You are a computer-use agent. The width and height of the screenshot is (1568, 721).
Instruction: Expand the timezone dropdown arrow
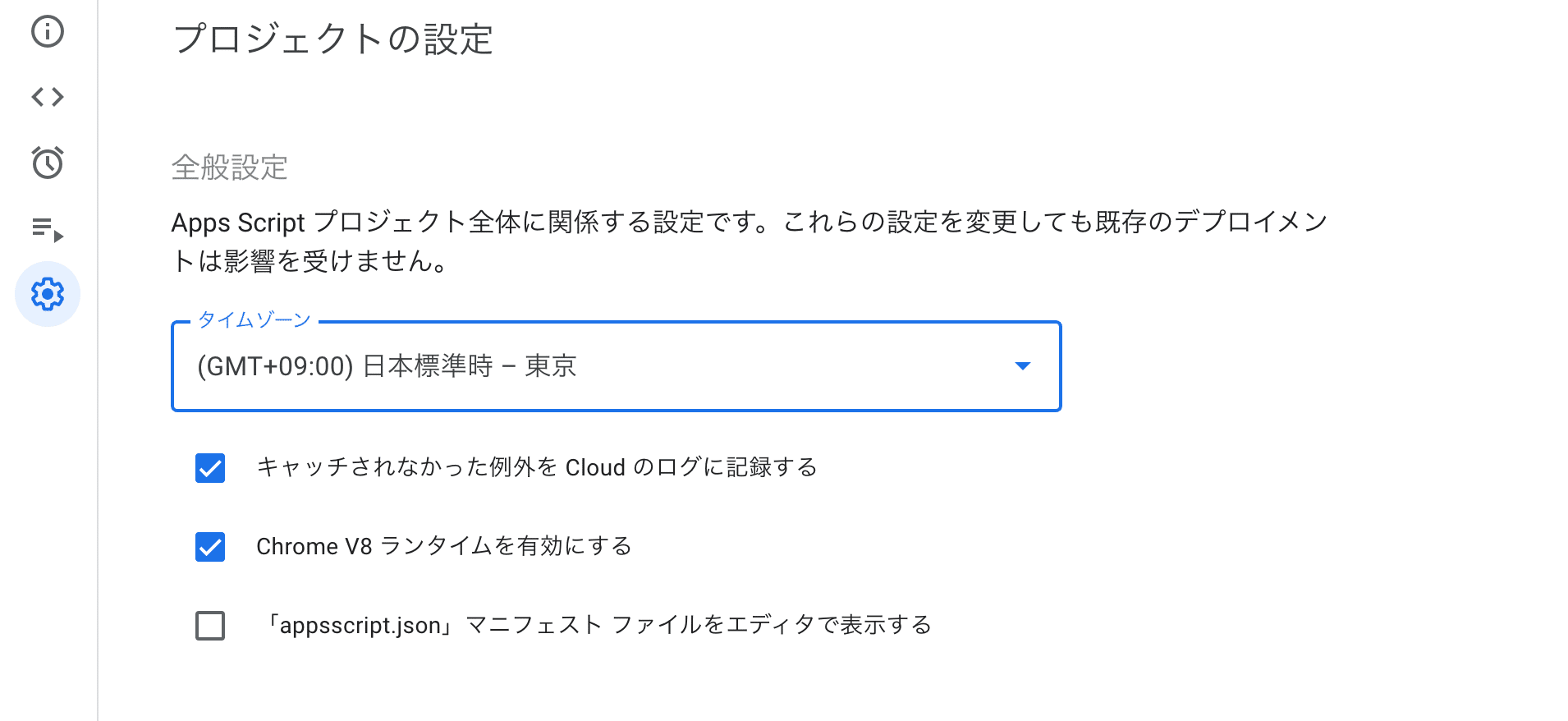[x=1022, y=366]
